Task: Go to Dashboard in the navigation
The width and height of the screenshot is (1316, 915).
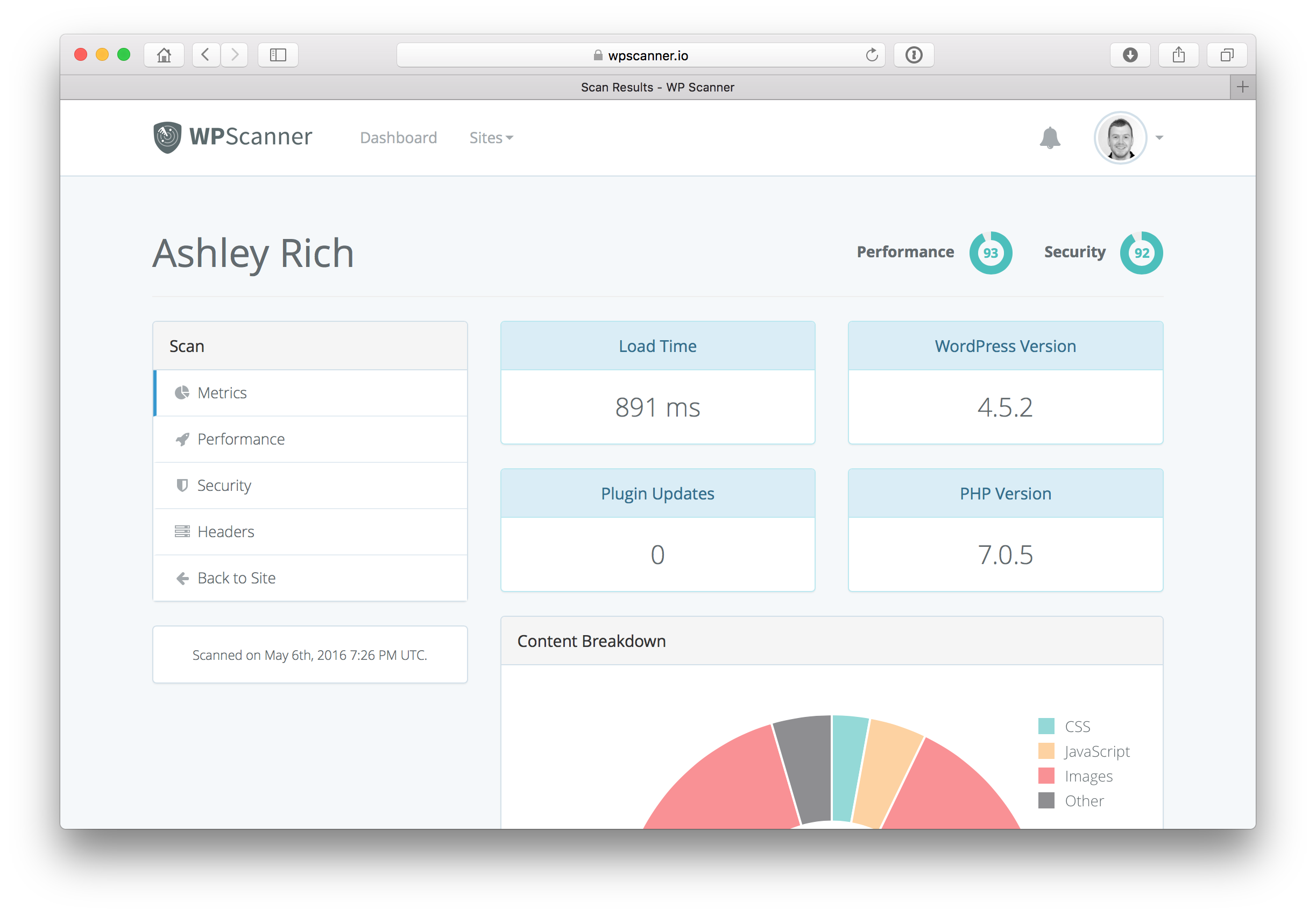Action: [398, 138]
